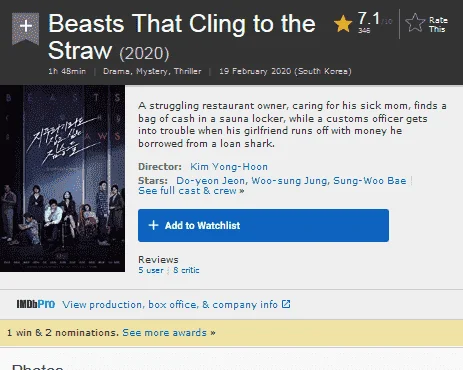
Task: Expand See full cast & crew
Action: (x=191, y=191)
